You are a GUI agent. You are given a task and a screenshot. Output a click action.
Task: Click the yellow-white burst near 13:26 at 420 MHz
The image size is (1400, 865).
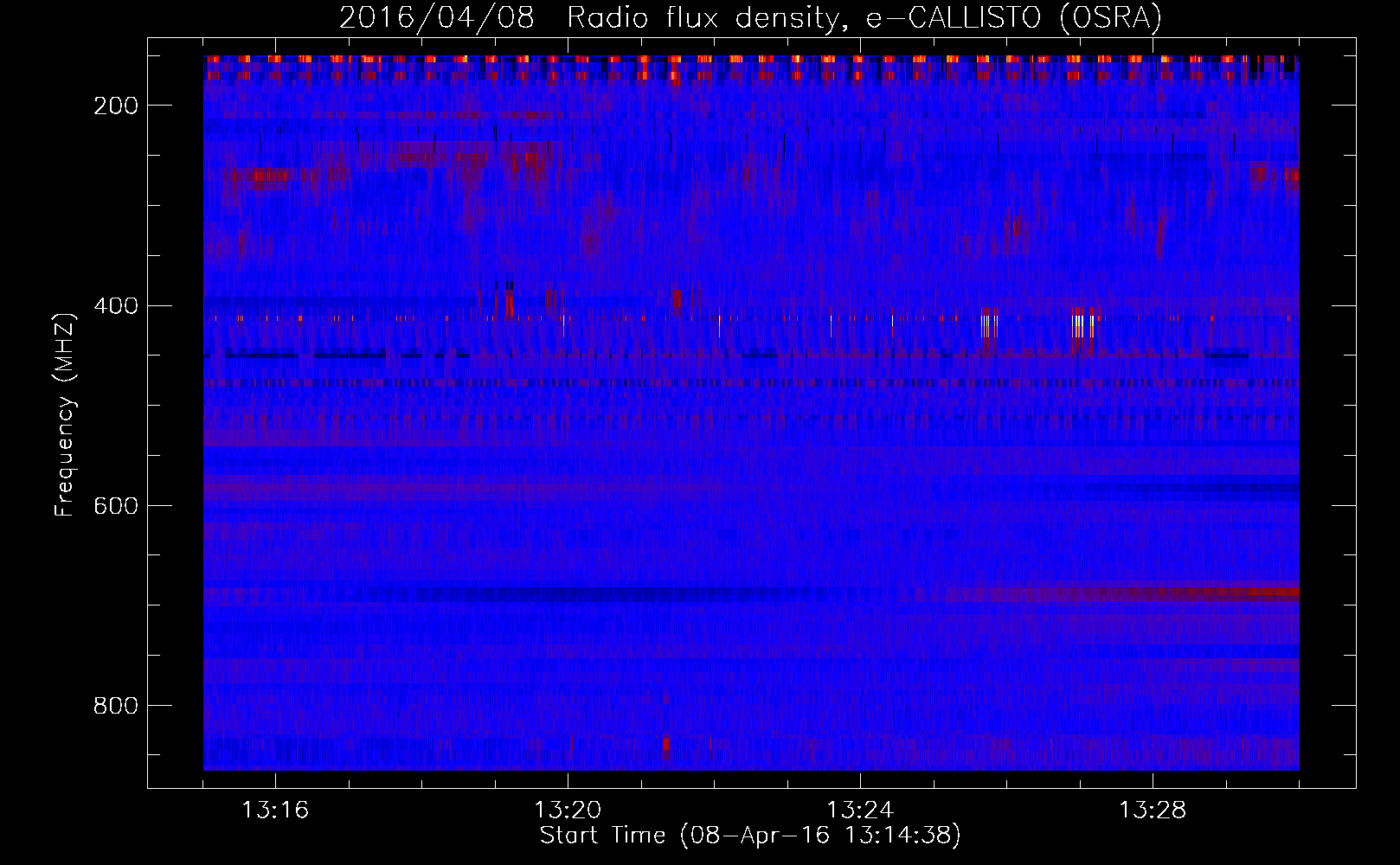coord(988,325)
